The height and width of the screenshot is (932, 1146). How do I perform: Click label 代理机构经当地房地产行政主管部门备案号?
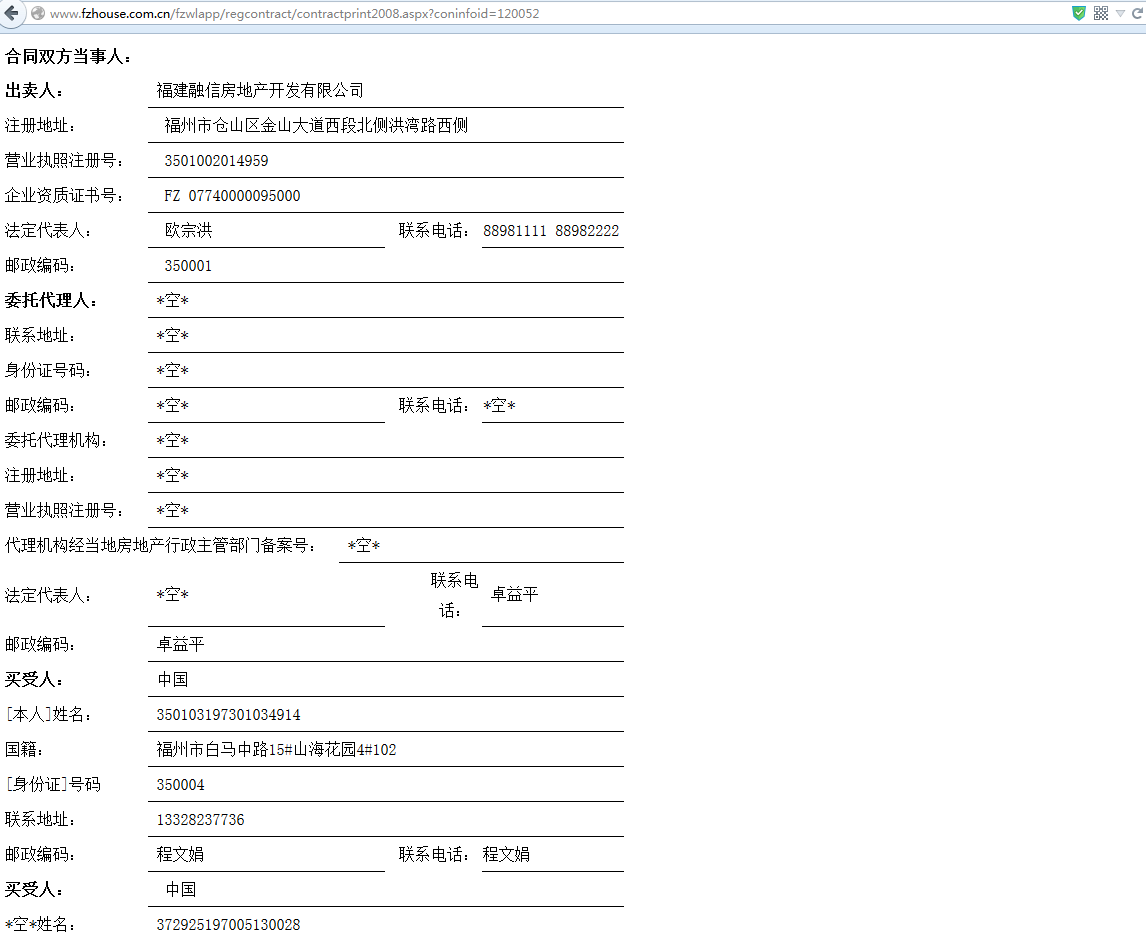(x=160, y=546)
